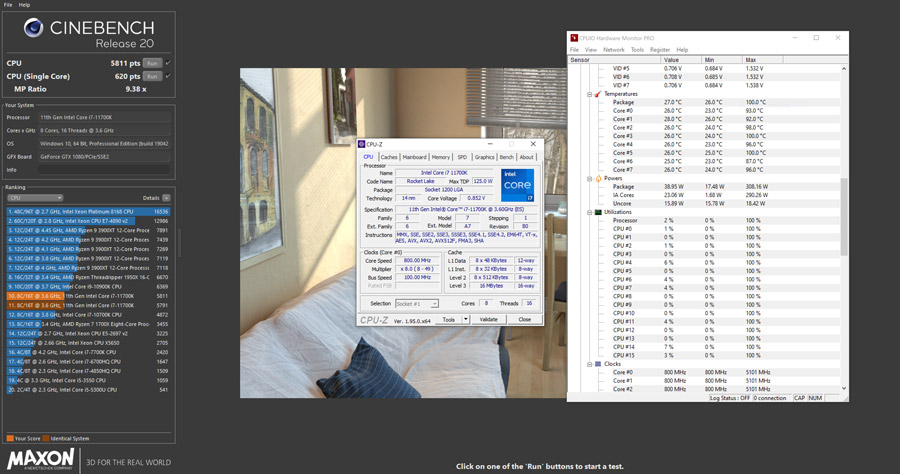Click the Max column header
This screenshot has width=900, height=474.
[x=762, y=60]
